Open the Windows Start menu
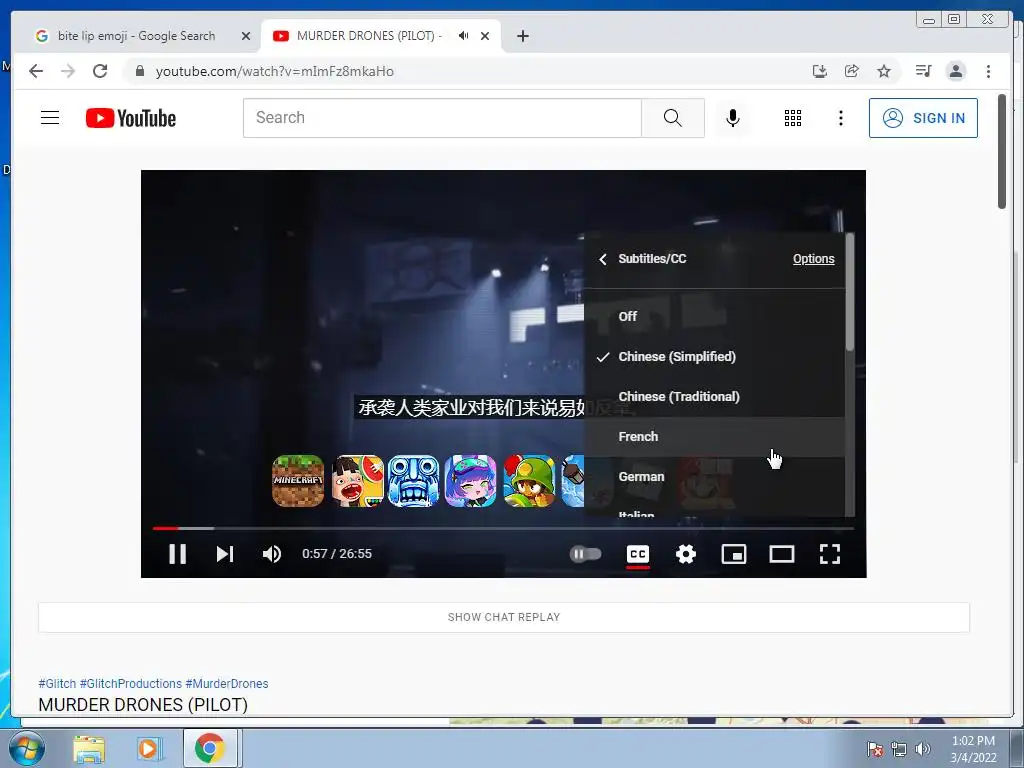Screen dimensions: 1024x768 click(26, 748)
